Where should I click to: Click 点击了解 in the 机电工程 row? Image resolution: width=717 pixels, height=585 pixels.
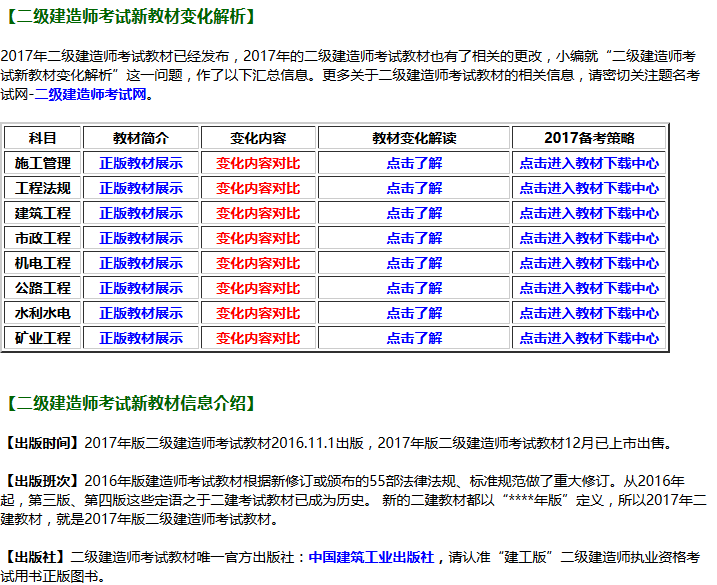[414, 263]
